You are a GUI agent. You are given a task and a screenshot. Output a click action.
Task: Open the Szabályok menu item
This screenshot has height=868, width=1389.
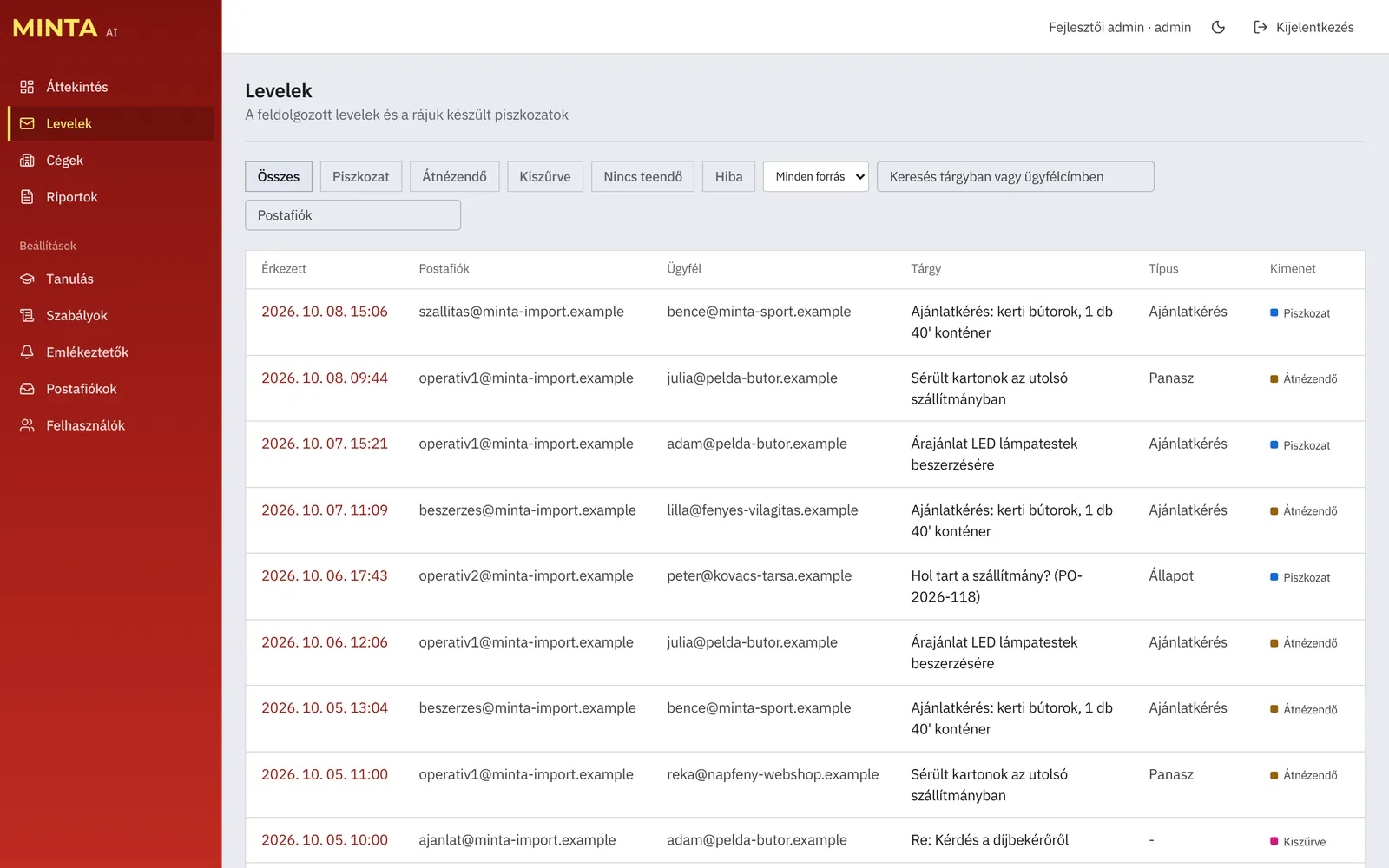click(x=111, y=315)
